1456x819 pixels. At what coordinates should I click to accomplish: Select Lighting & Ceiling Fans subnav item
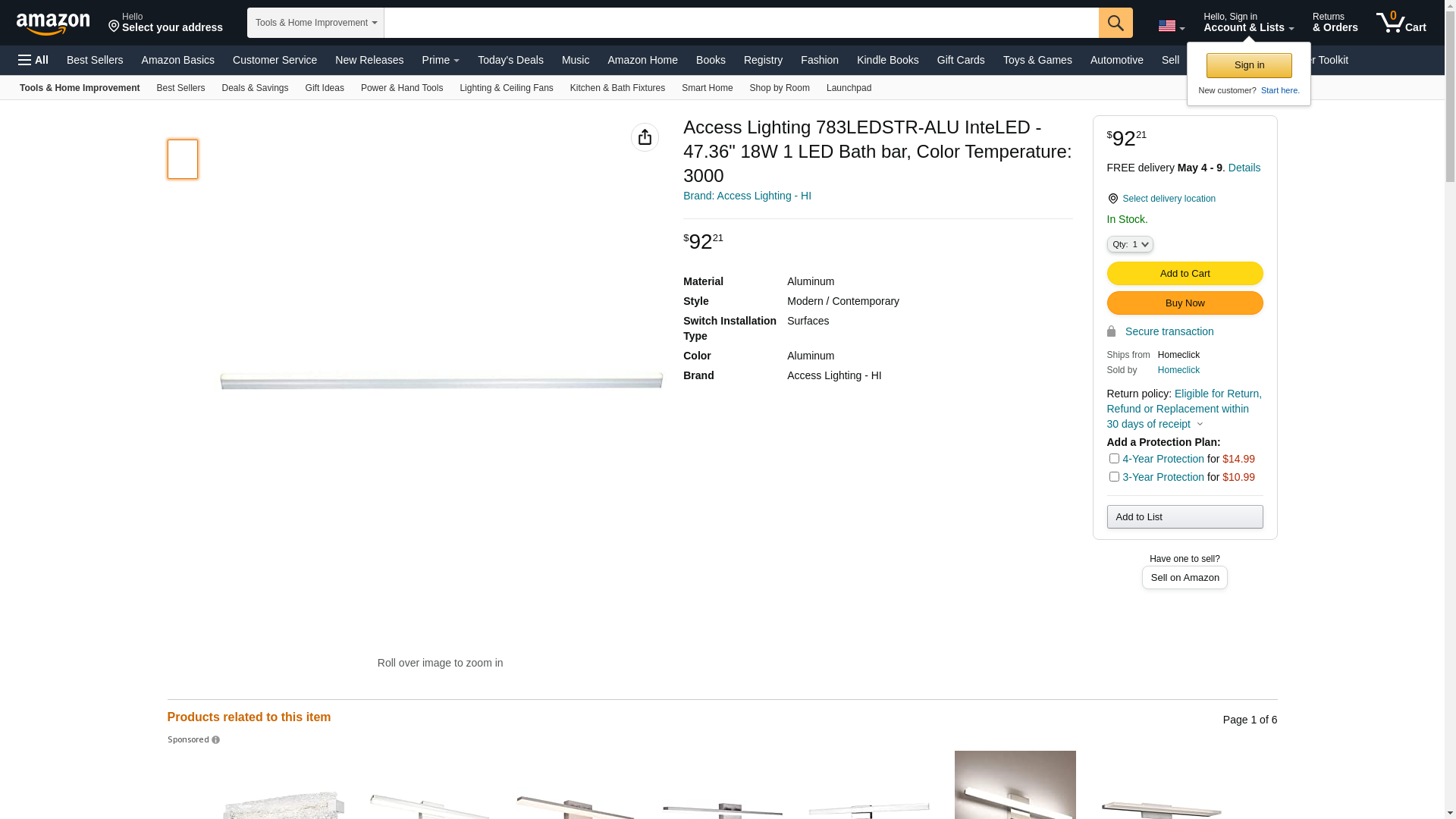coord(506,88)
